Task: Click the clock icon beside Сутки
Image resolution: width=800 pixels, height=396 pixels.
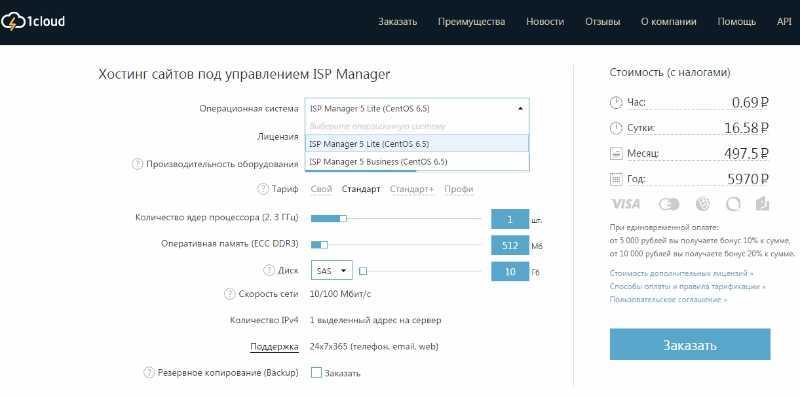Action: pyautogui.click(x=616, y=128)
